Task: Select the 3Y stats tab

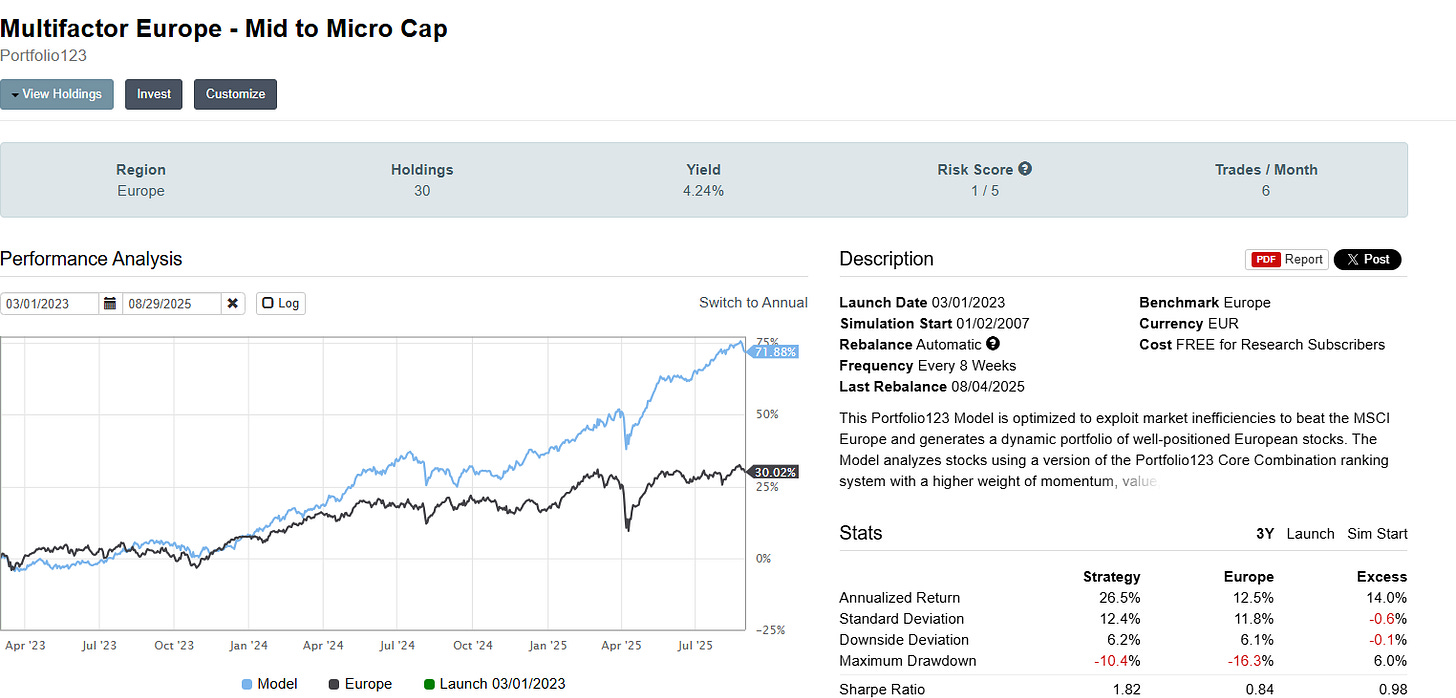Action: [x=1265, y=533]
